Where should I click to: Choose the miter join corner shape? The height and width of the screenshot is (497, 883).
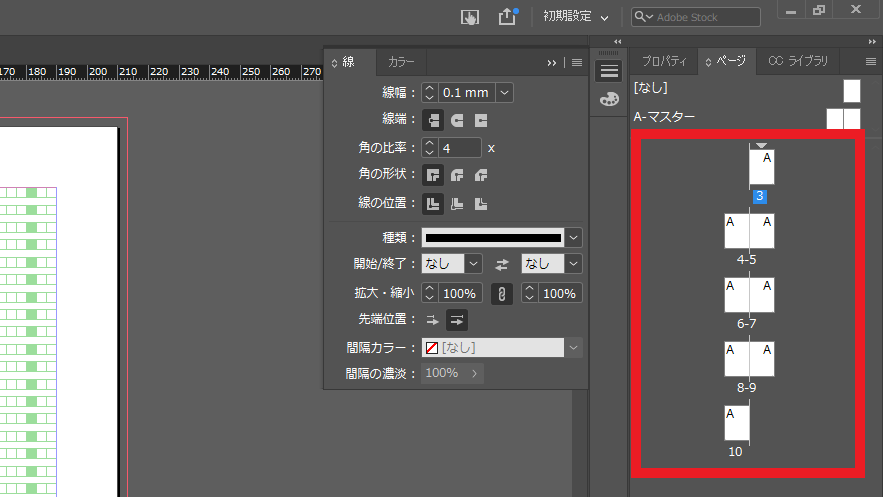(x=433, y=175)
